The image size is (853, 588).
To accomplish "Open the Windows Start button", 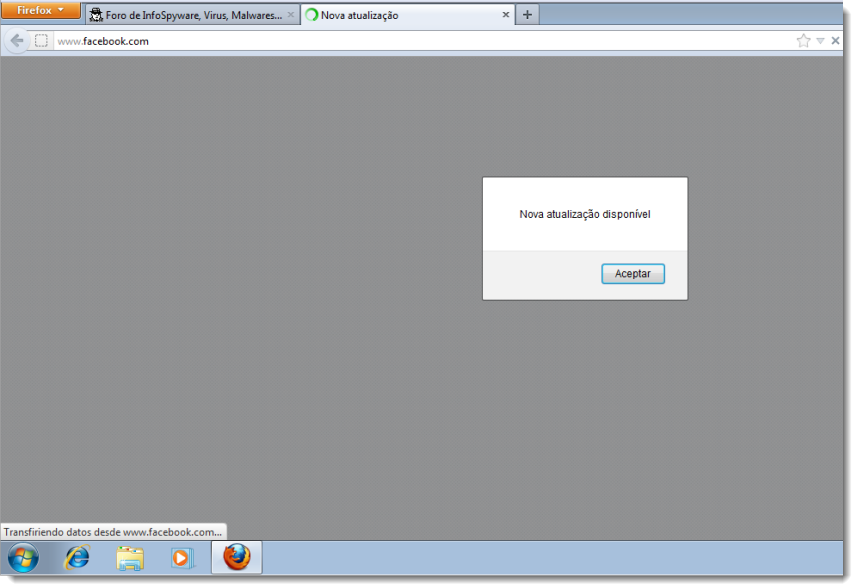I will 23,558.
